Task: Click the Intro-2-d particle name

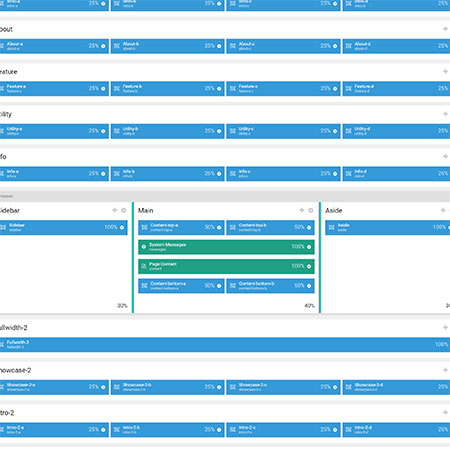Action: [x=363, y=427]
